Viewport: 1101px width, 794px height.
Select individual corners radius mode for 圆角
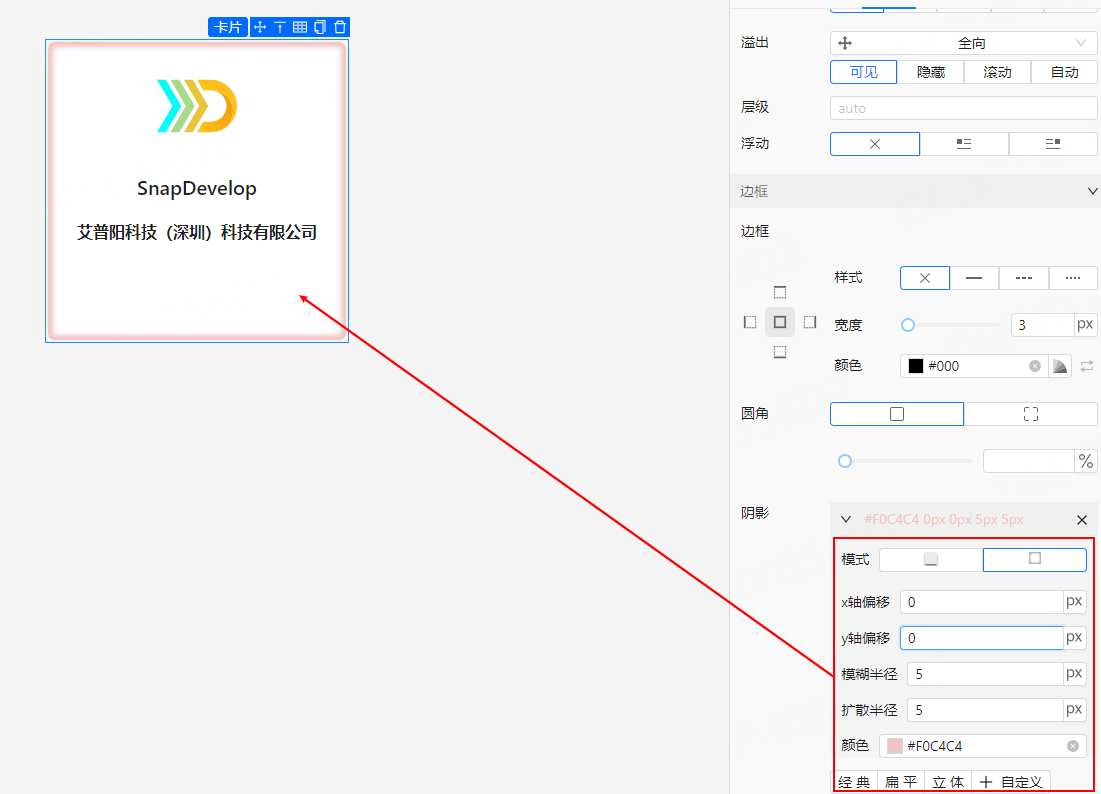(x=1030, y=414)
